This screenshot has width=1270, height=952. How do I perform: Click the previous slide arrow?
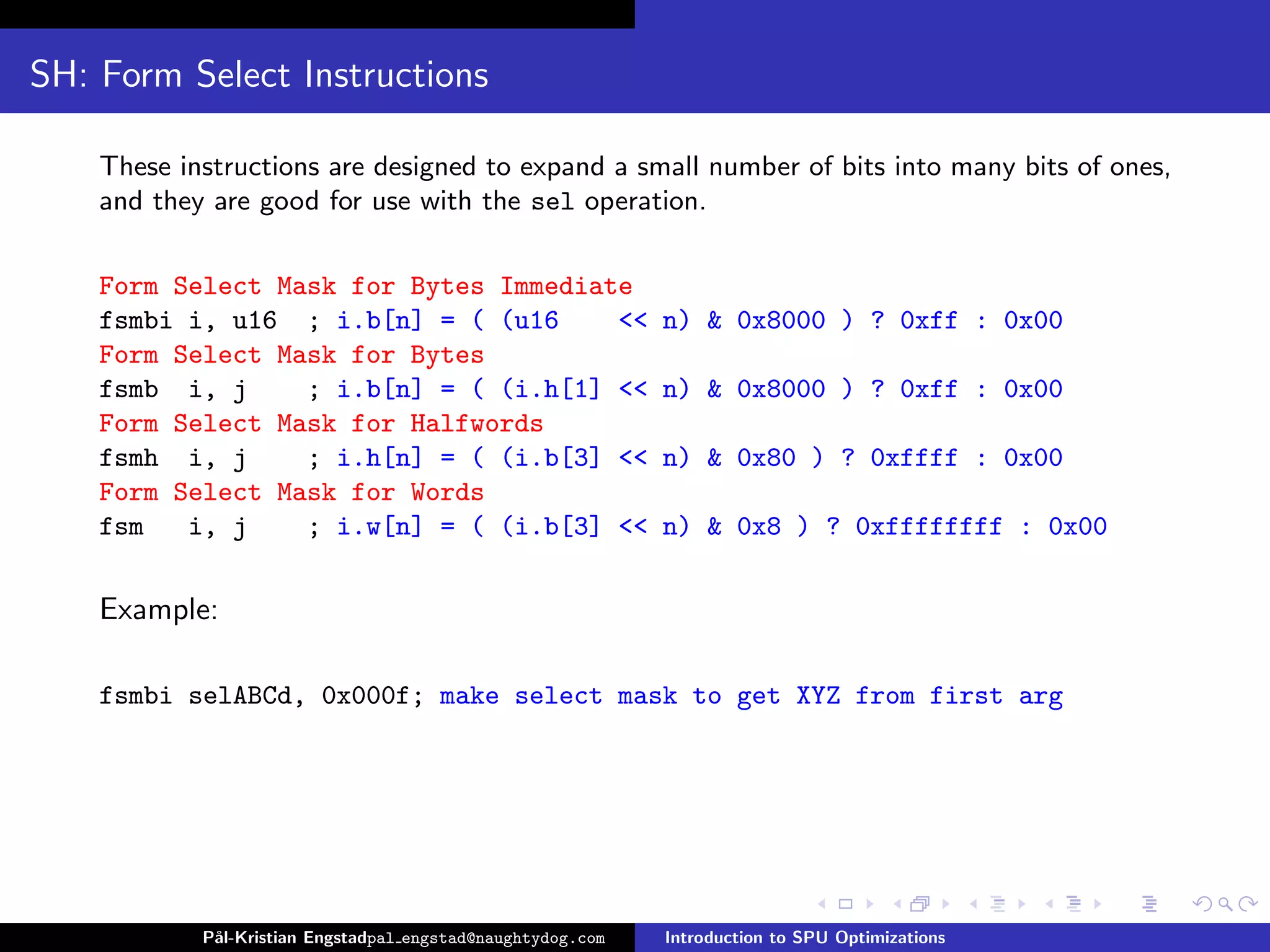tap(822, 904)
